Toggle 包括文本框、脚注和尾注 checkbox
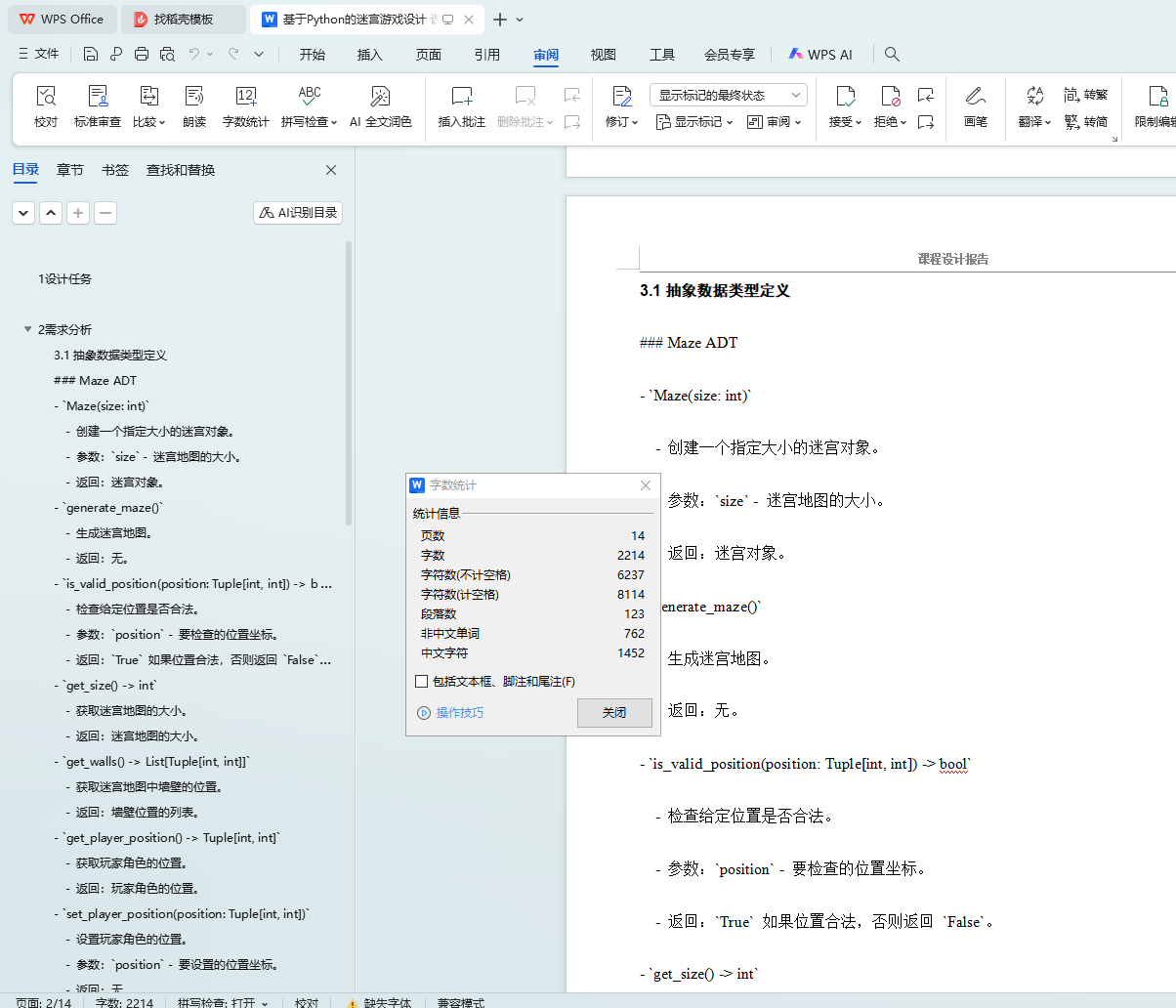The width and height of the screenshot is (1176, 1008). click(x=422, y=682)
